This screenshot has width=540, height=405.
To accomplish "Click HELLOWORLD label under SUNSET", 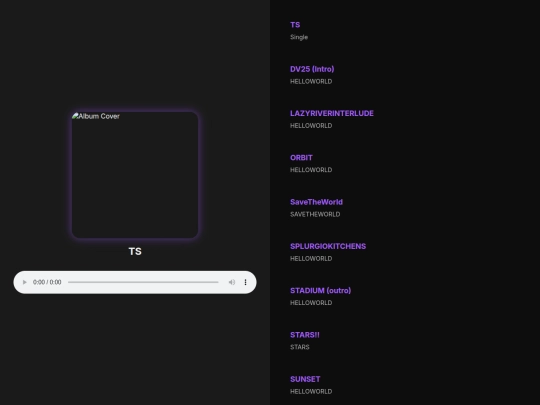I will coord(311,392).
